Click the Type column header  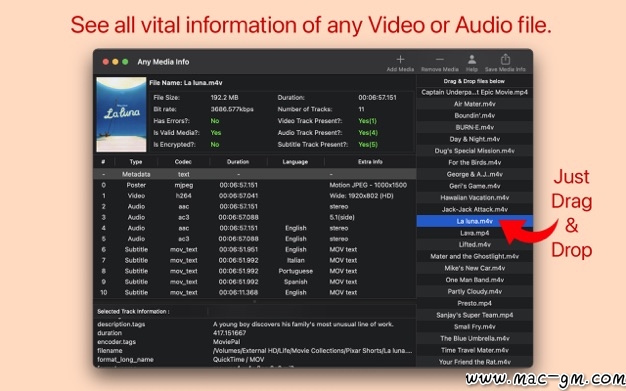[x=136, y=162]
